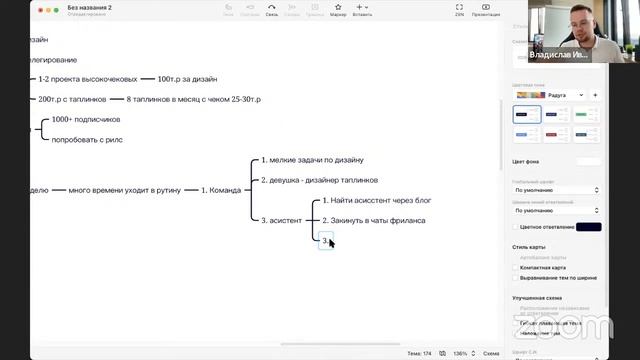The image size is (640, 360).
Task: Select '2. Закинуть в чаты фриланса' node
Action: [x=374, y=220]
